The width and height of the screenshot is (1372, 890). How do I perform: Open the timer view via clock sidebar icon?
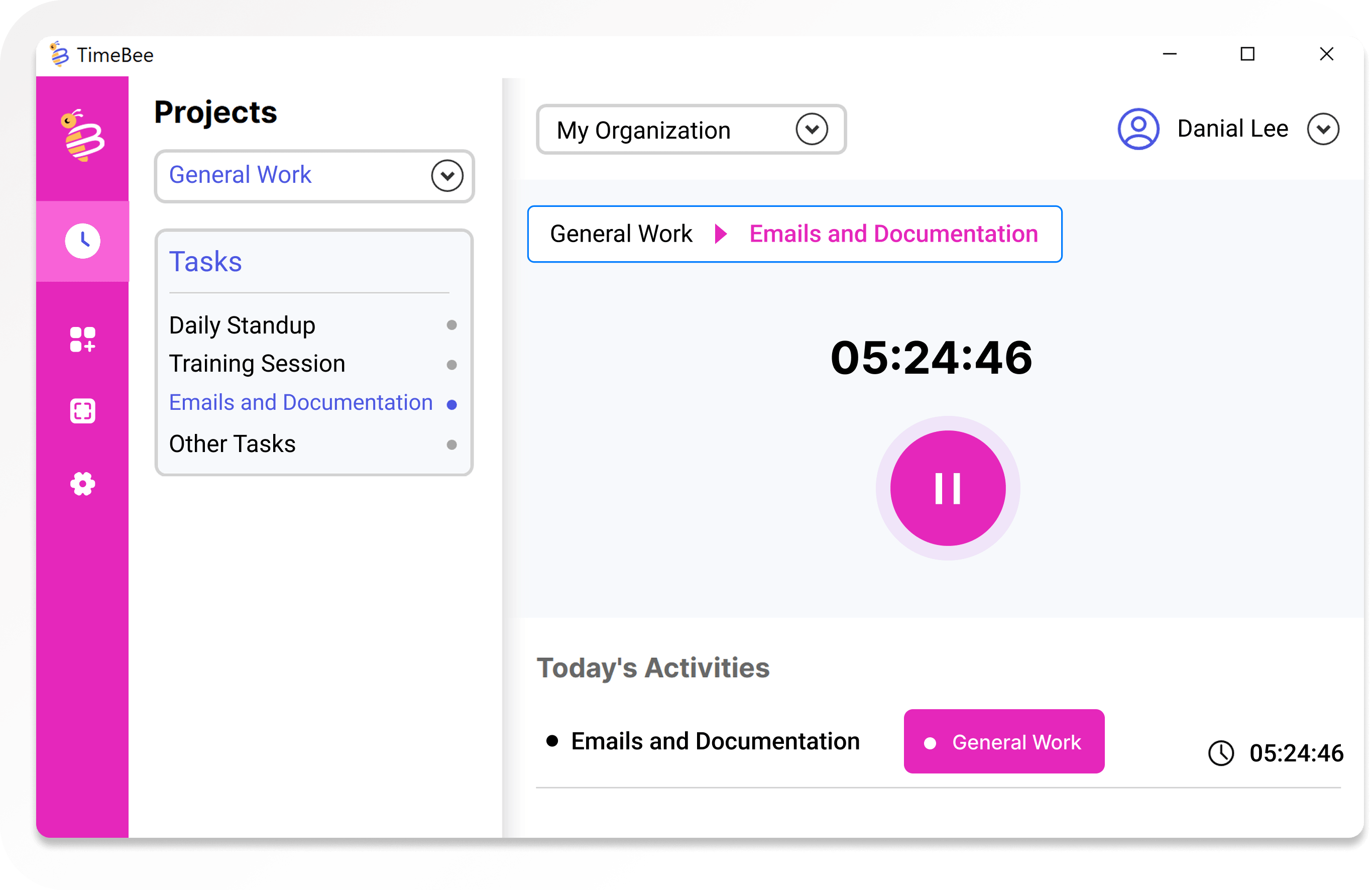click(82, 241)
